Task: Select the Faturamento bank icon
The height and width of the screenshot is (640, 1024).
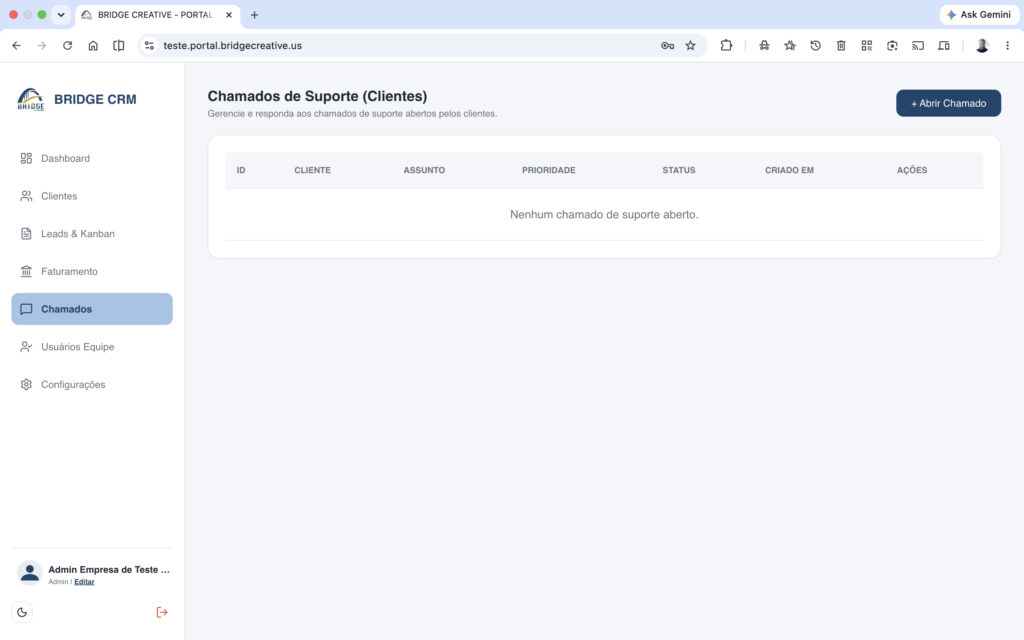Action: point(26,271)
